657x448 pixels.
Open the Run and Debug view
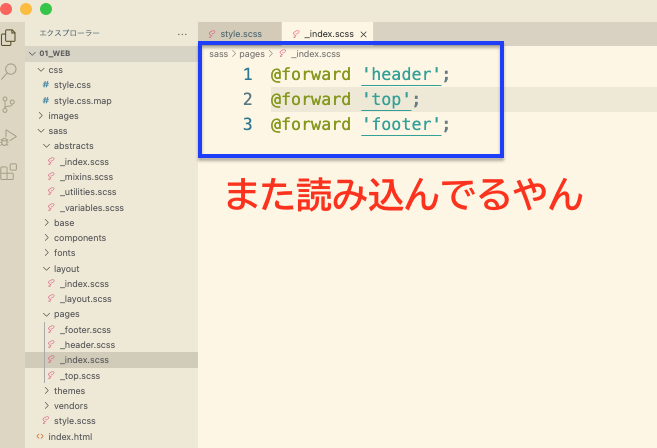(x=9, y=138)
